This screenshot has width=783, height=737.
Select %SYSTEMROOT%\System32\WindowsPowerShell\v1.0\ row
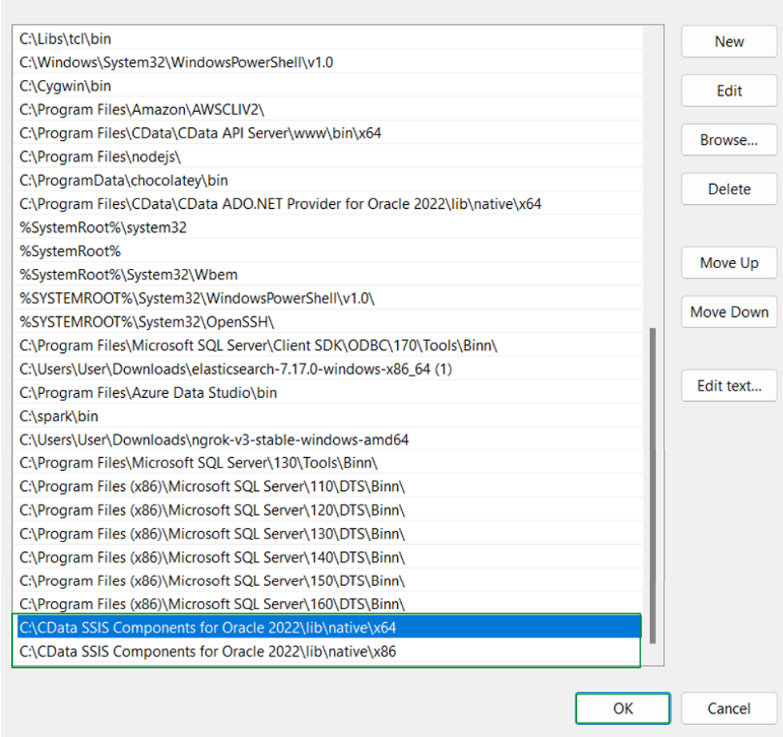(x=328, y=298)
